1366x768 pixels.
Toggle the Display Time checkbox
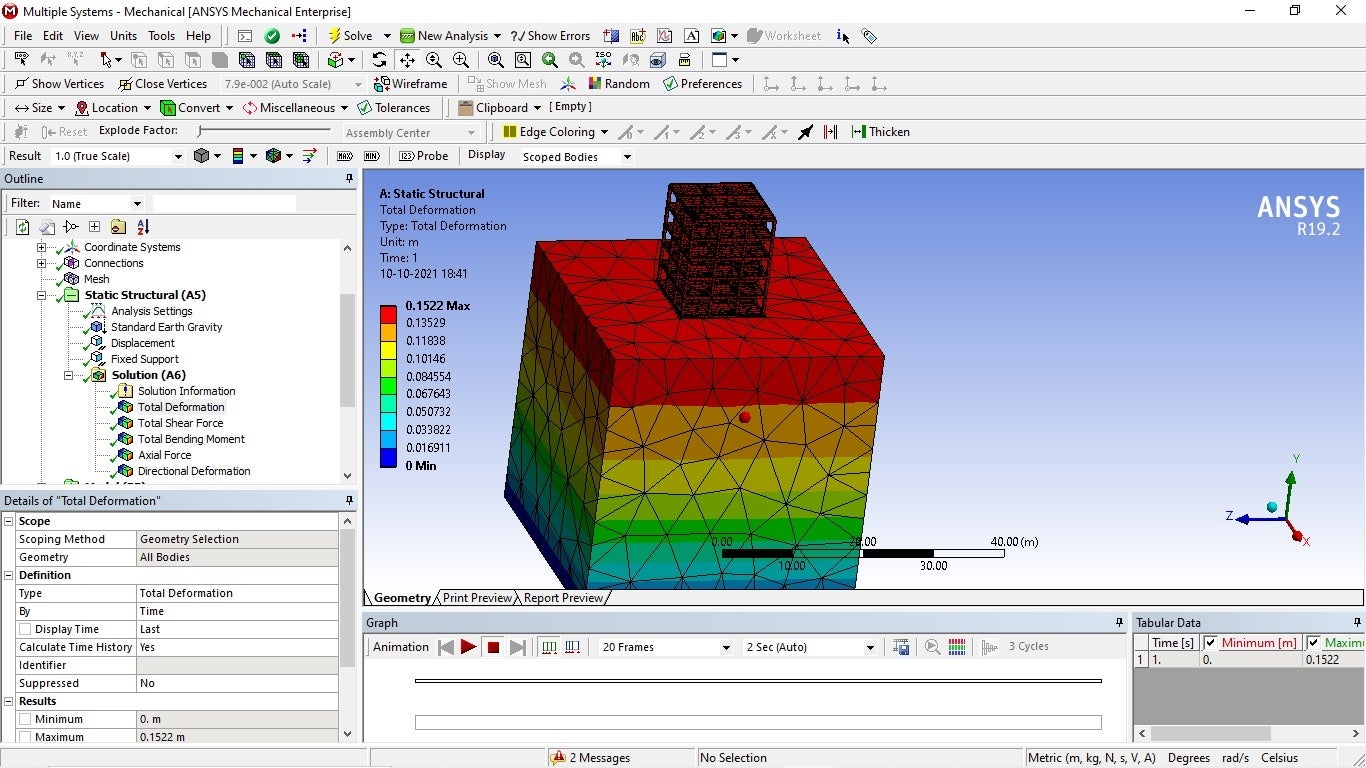25,629
